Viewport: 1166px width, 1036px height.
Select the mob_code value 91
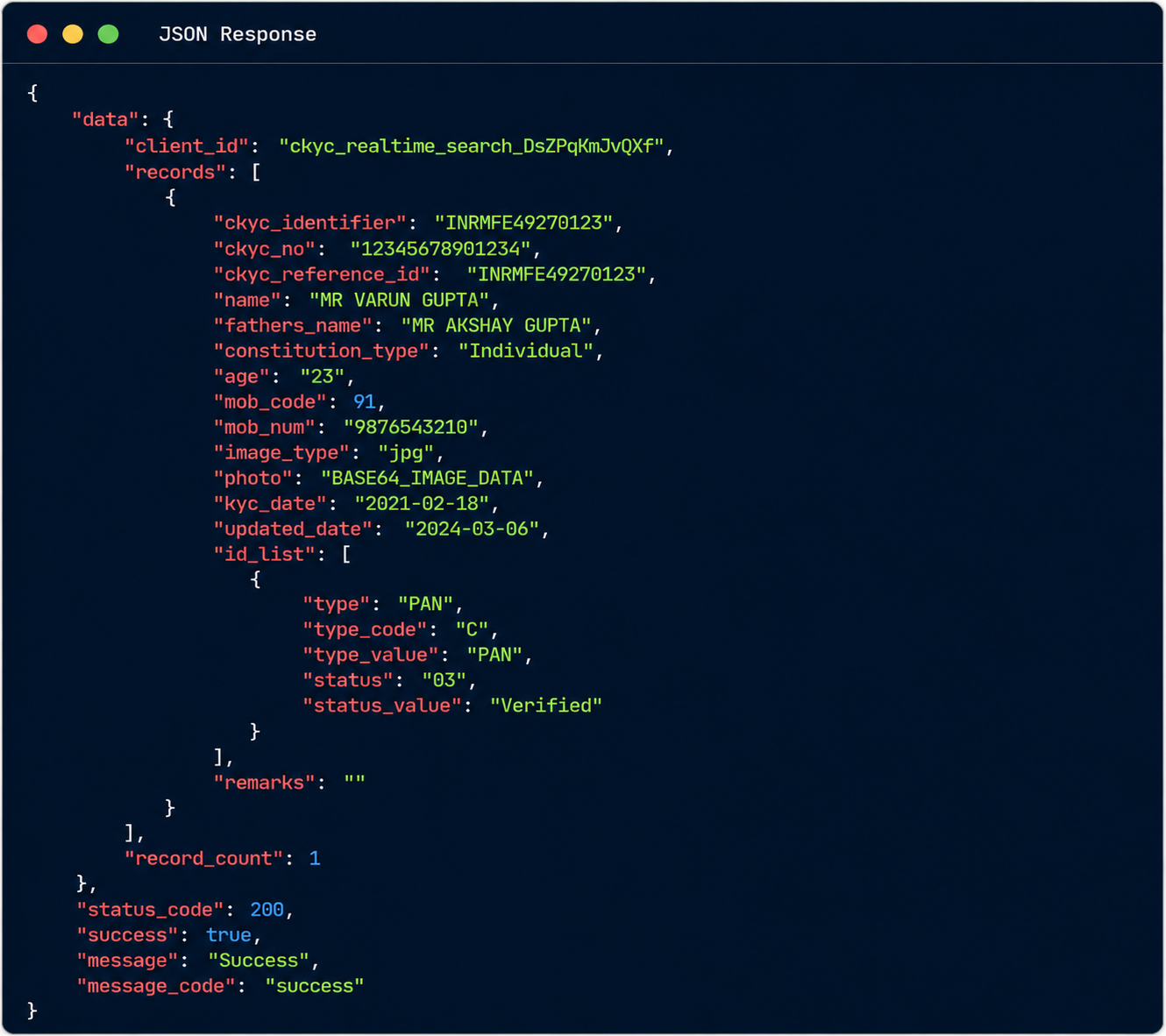(365, 401)
